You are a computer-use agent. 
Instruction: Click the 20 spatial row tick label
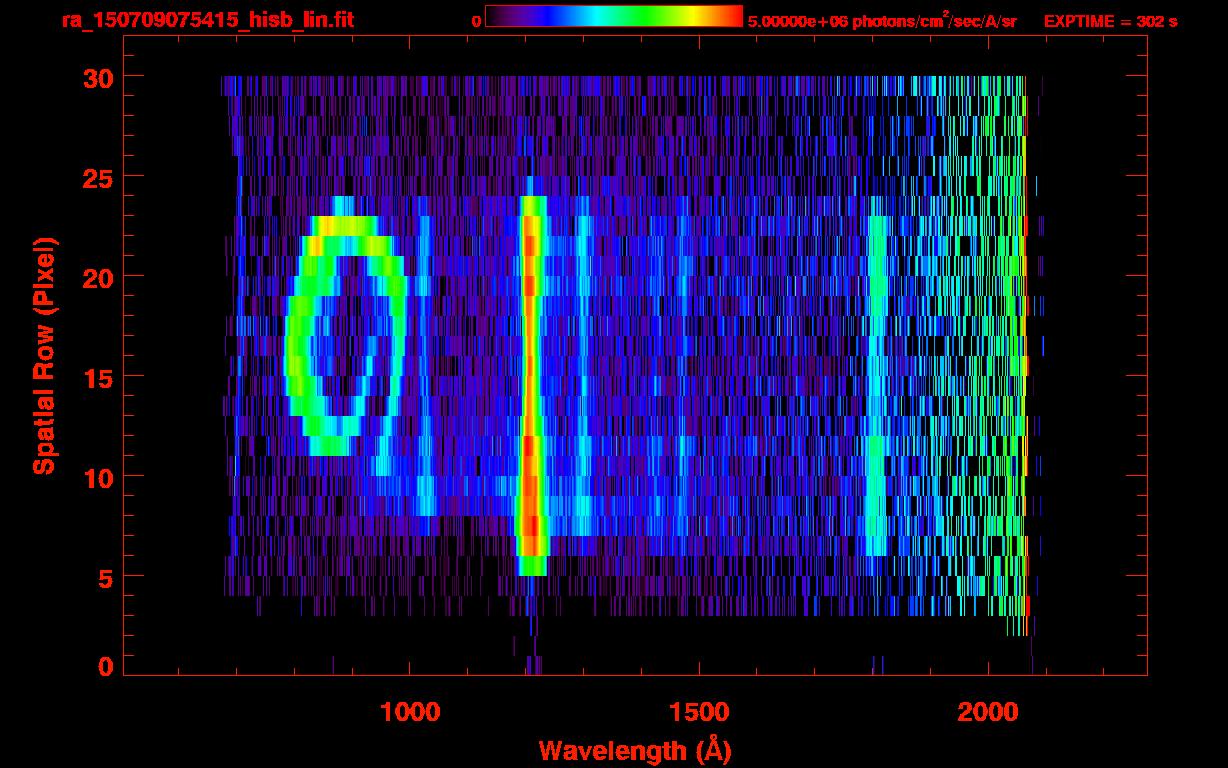coord(98,276)
